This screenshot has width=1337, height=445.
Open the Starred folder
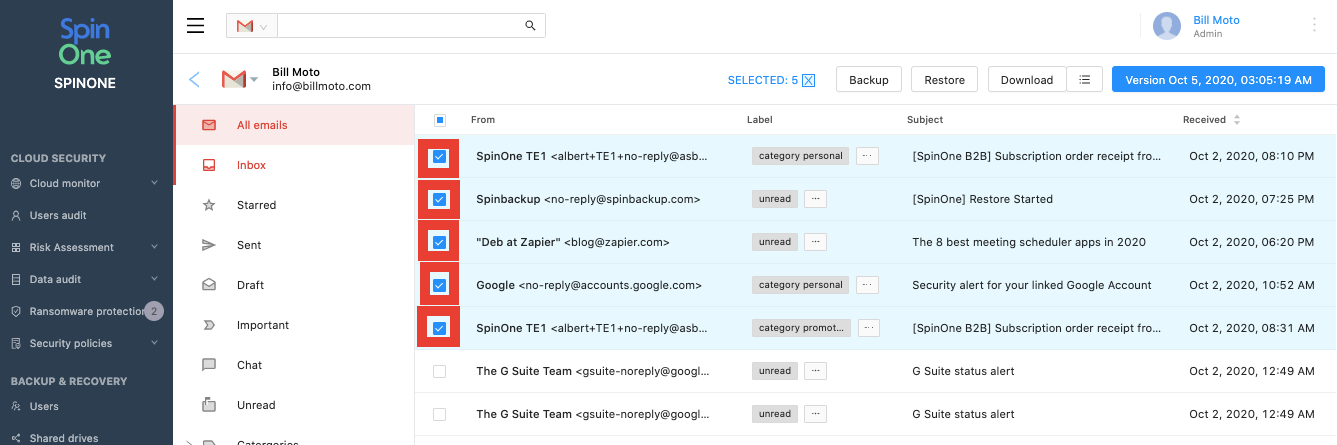point(256,205)
